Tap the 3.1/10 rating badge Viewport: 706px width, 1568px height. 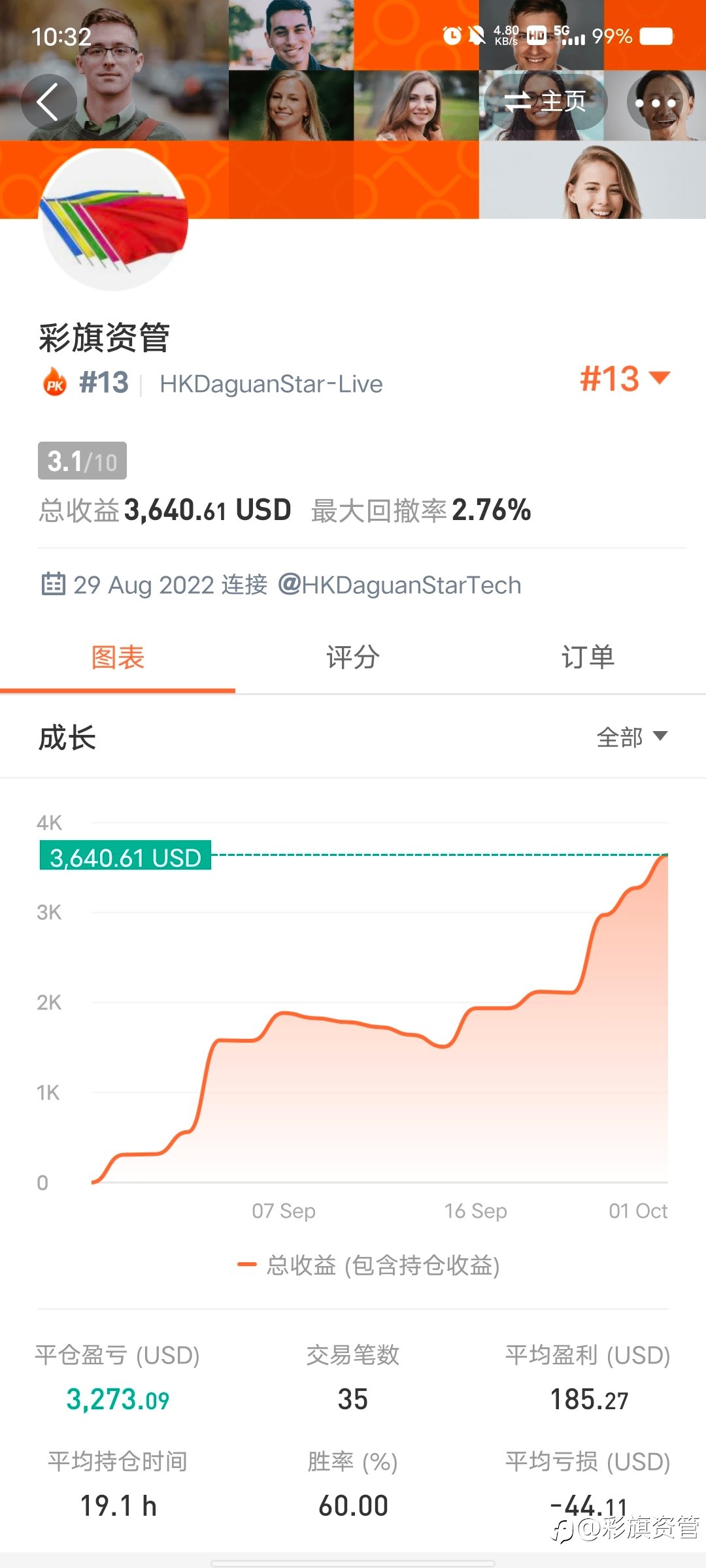(82, 461)
